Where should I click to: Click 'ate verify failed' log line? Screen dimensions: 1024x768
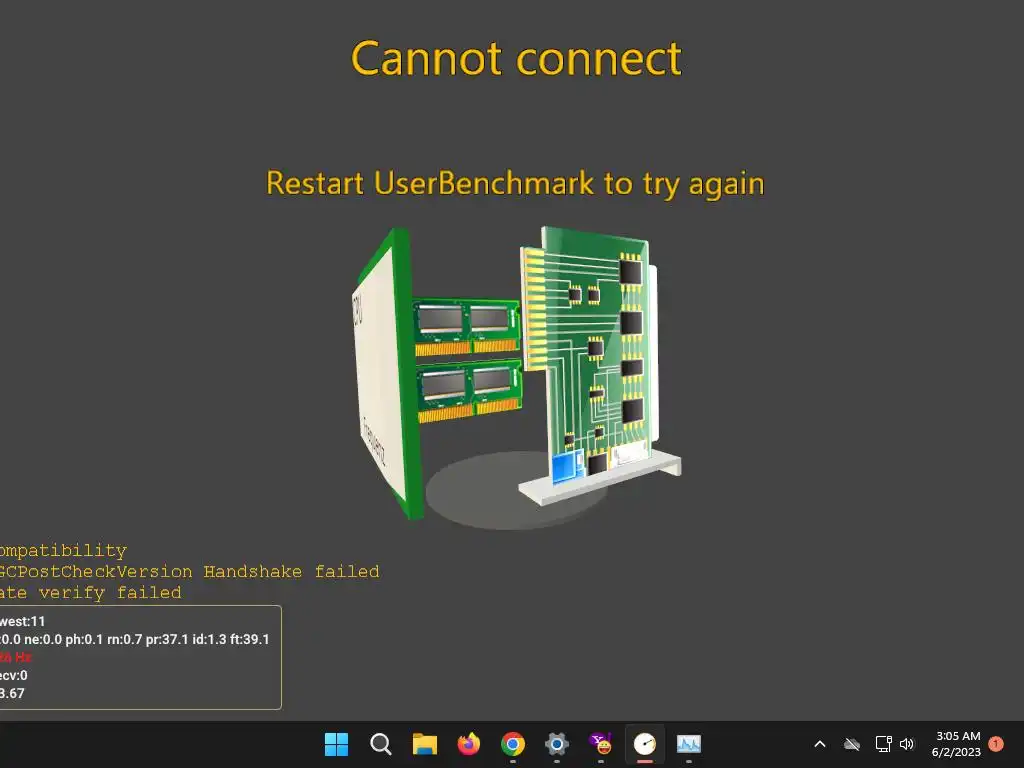click(x=91, y=593)
